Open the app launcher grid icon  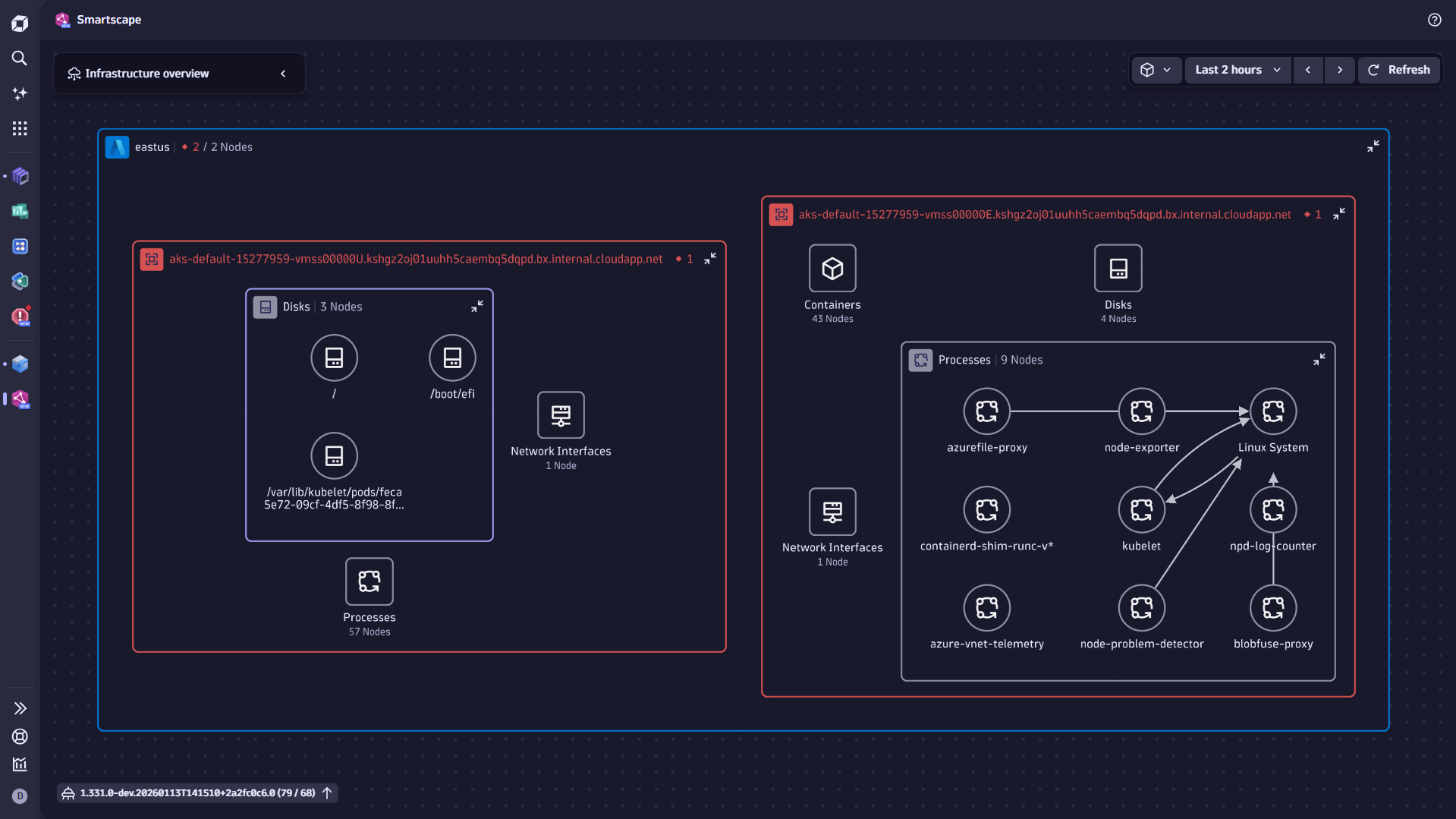coord(19,128)
